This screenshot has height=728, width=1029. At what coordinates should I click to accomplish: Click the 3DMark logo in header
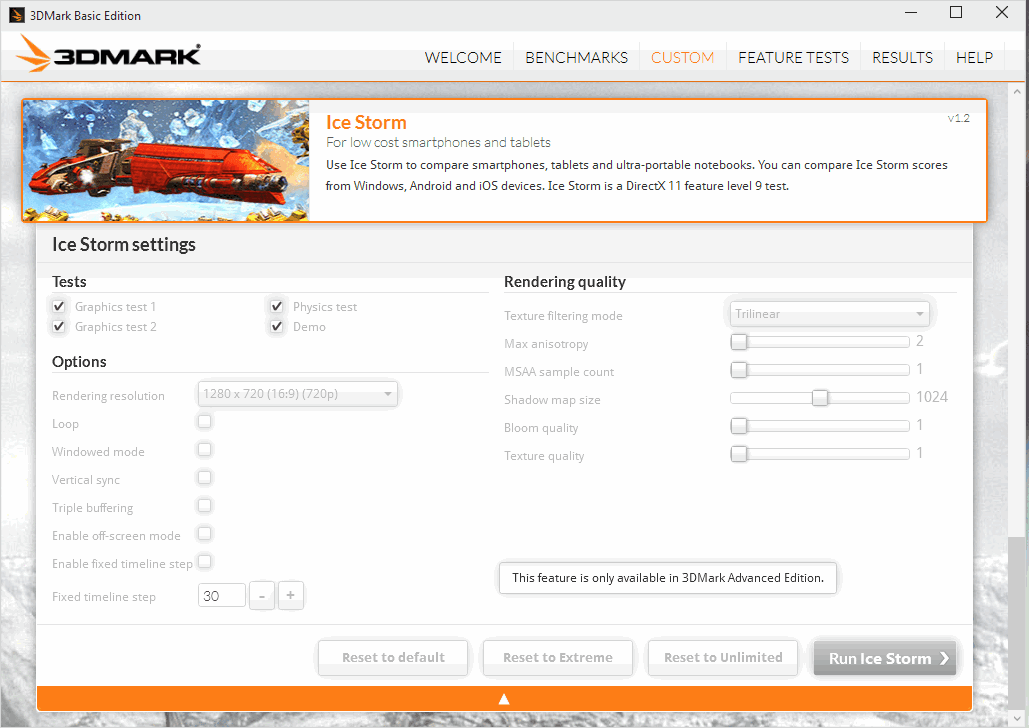[109, 54]
